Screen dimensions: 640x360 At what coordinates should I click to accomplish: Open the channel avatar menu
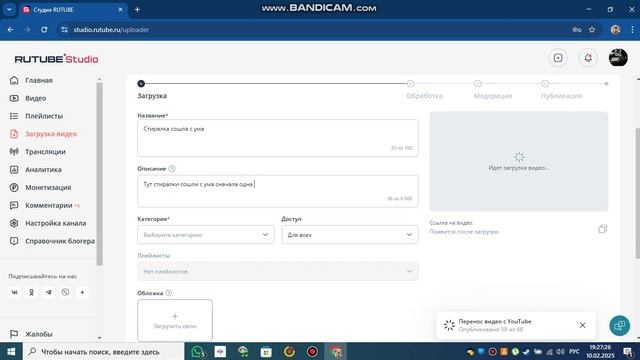point(618,58)
